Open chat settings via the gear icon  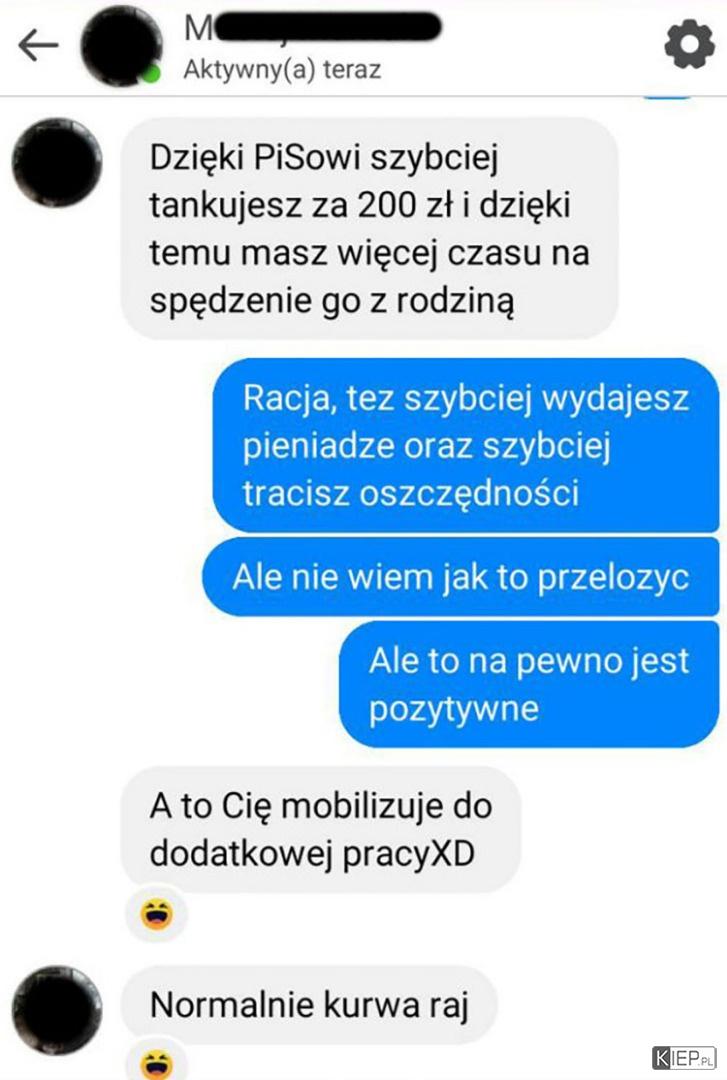[x=689, y=45]
